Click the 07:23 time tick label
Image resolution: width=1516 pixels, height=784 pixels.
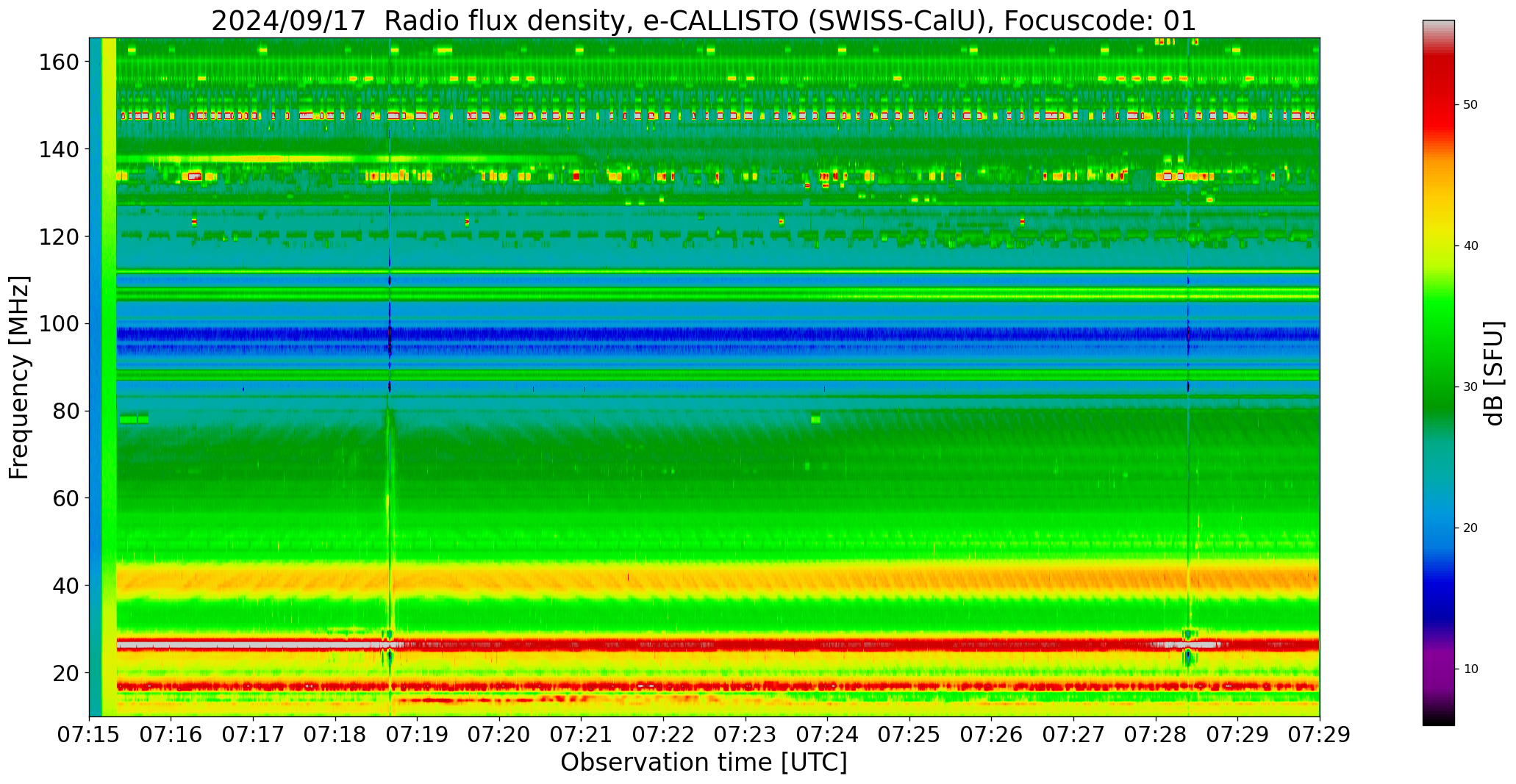click(746, 735)
